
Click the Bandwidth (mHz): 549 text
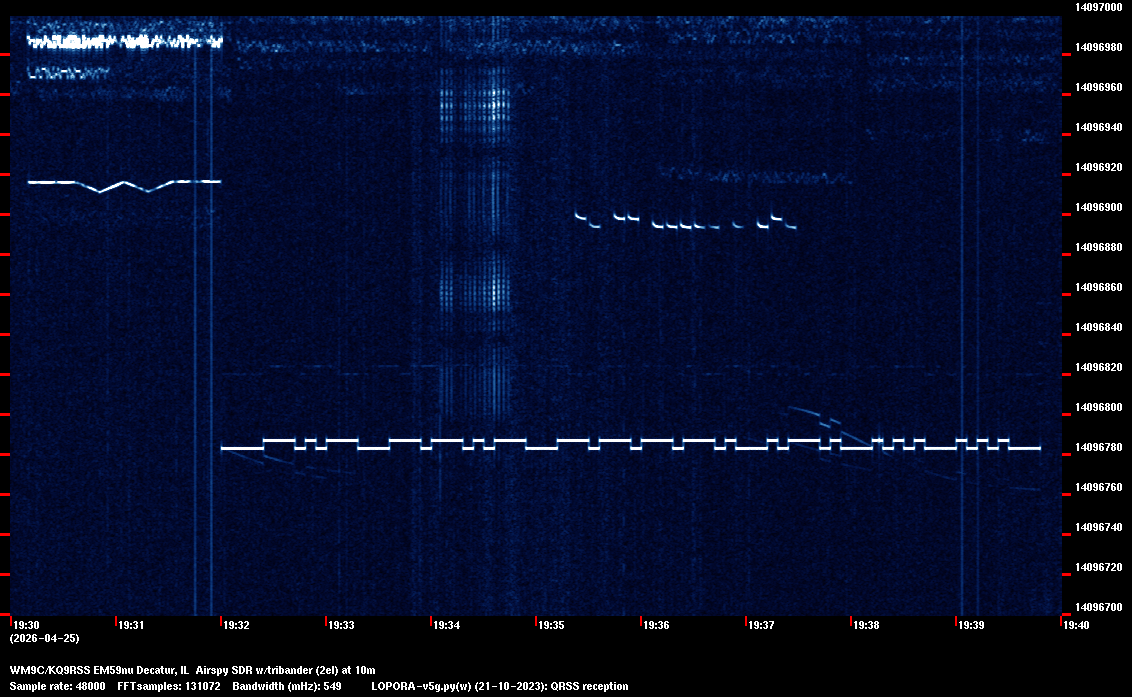287,686
